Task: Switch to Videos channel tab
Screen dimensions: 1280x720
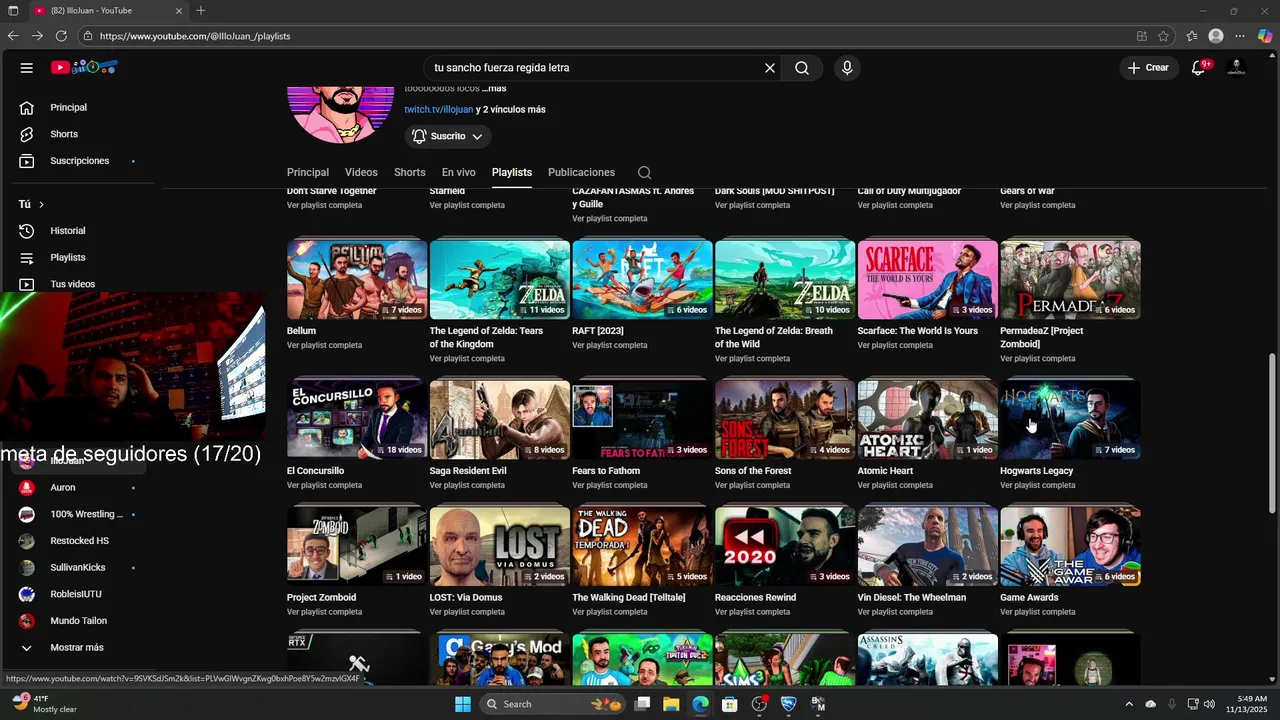Action: [x=361, y=172]
